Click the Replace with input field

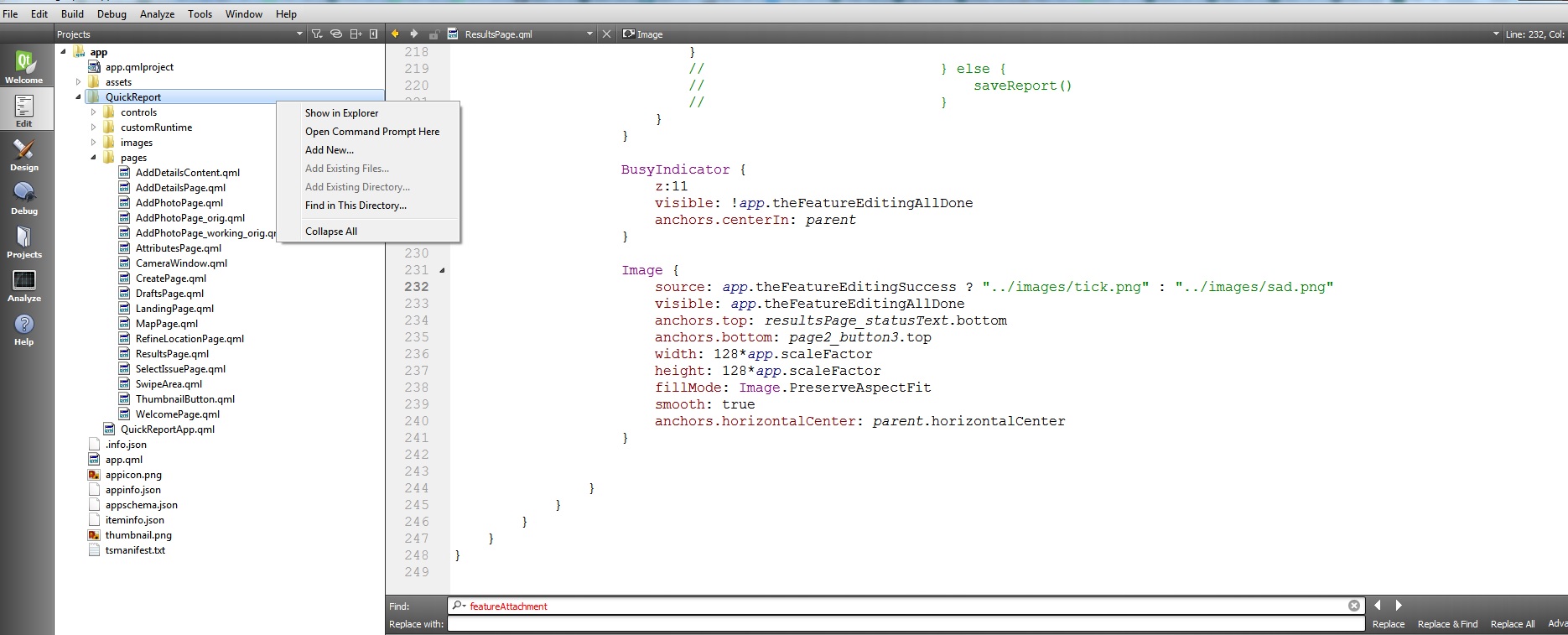coord(906,624)
